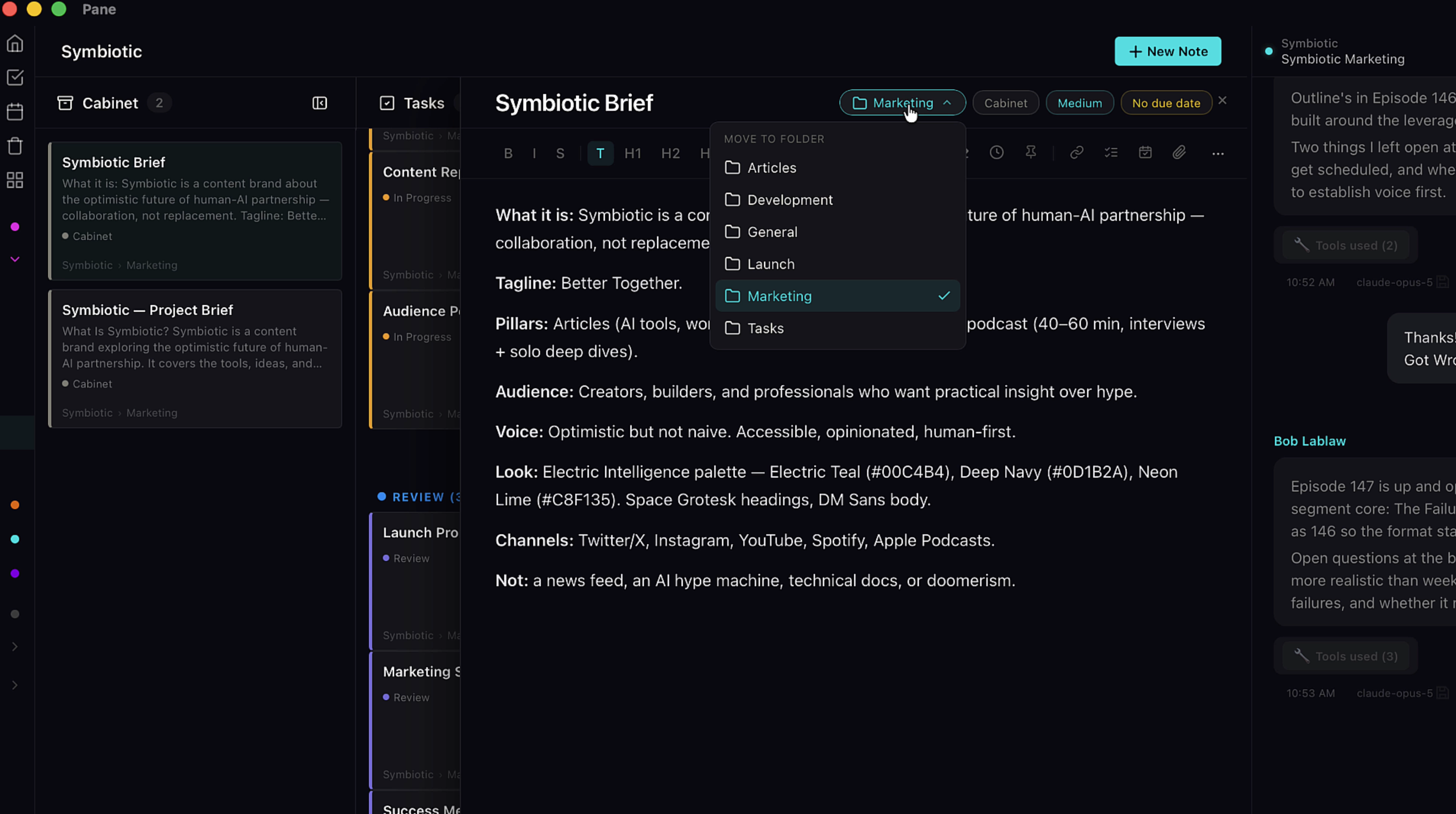Toggle the Marketing folder dropdown
This screenshot has height=814, width=1456.
point(903,103)
